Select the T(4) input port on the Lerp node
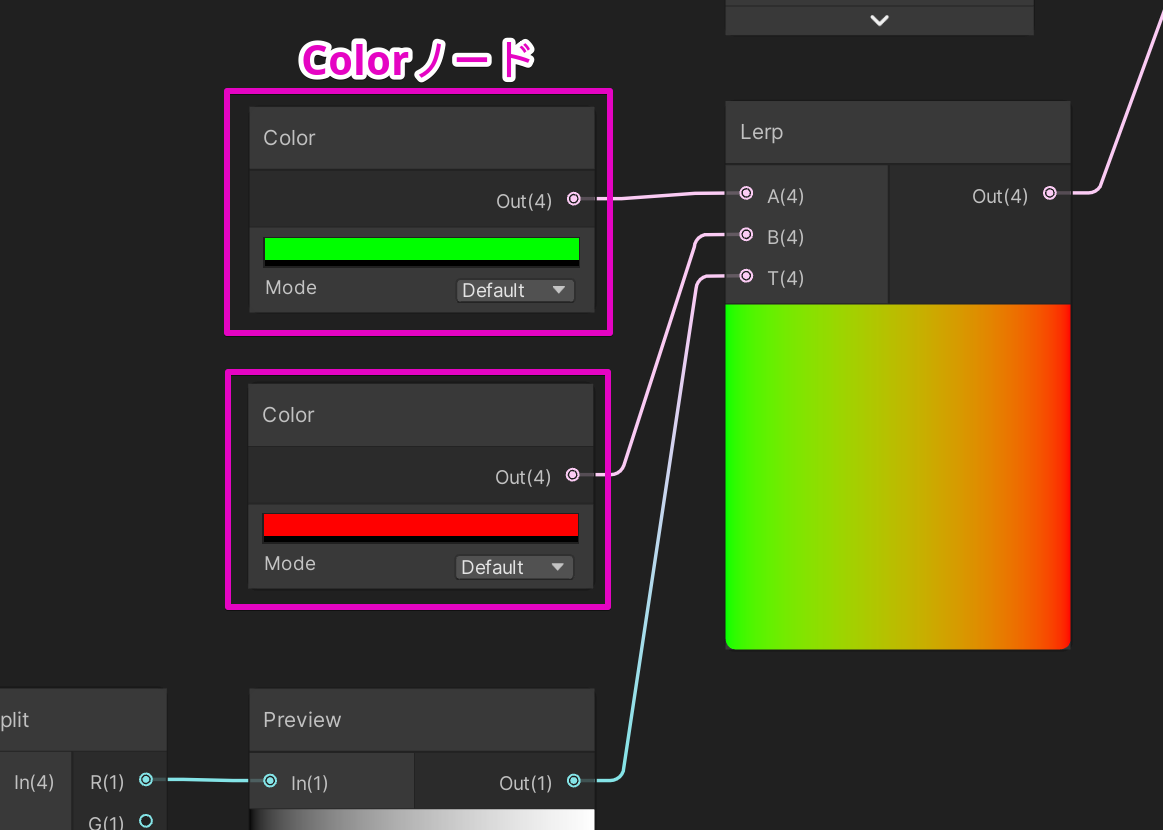The image size is (1163, 830). (x=745, y=275)
